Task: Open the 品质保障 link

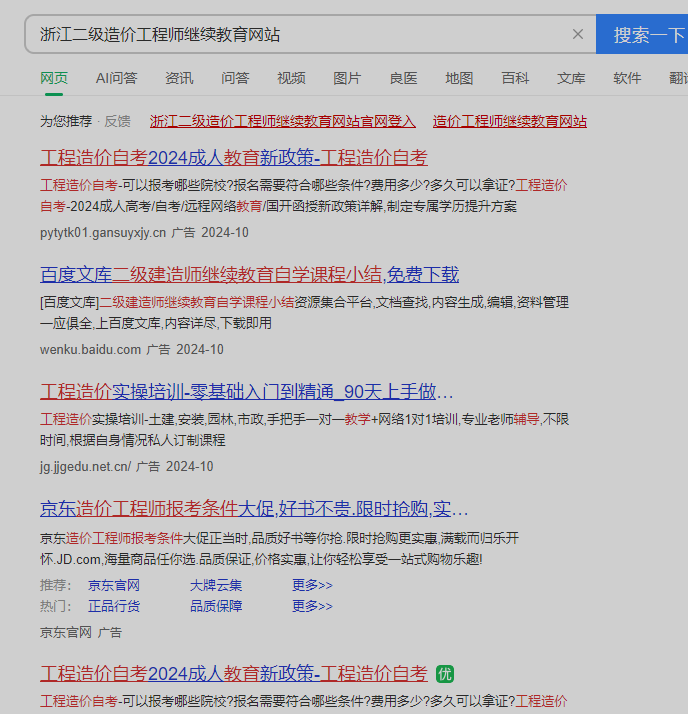Action: [216, 607]
